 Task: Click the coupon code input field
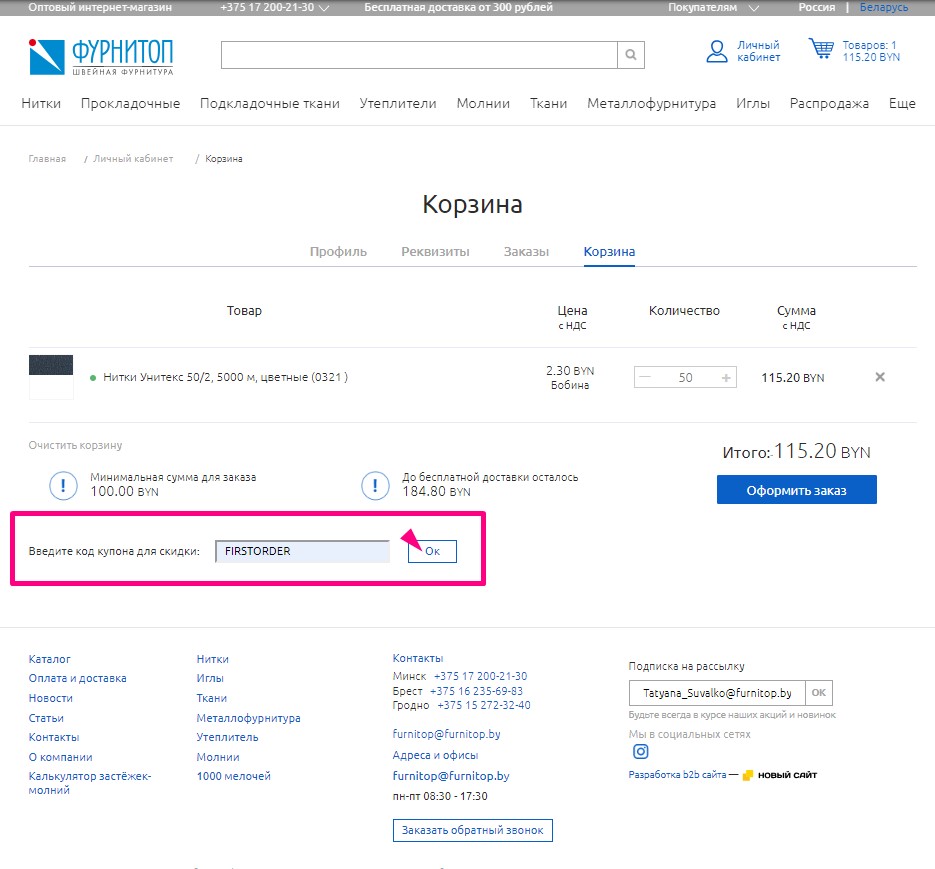pos(302,550)
